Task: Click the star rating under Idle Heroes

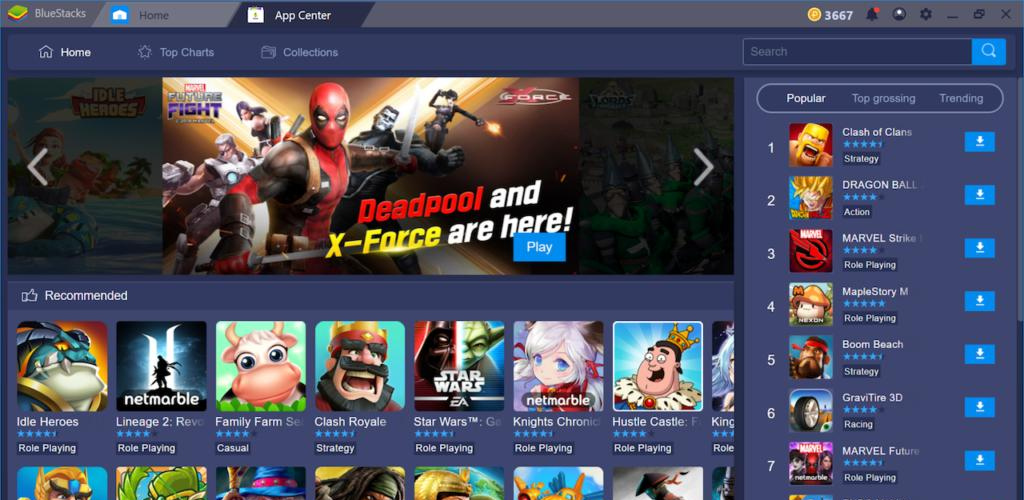Action: 37,433
